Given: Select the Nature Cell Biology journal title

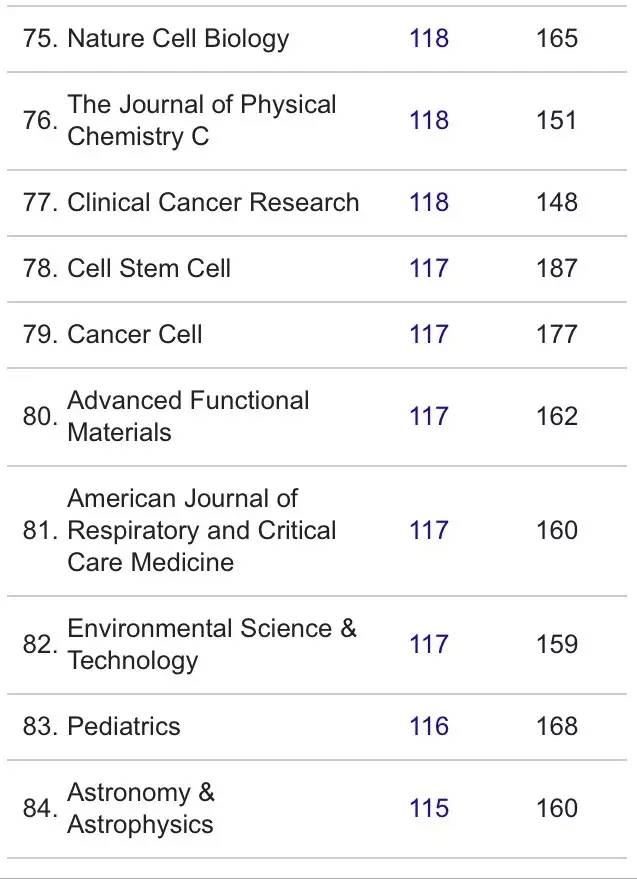Looking at the screenshot, I should coord(177,39).
